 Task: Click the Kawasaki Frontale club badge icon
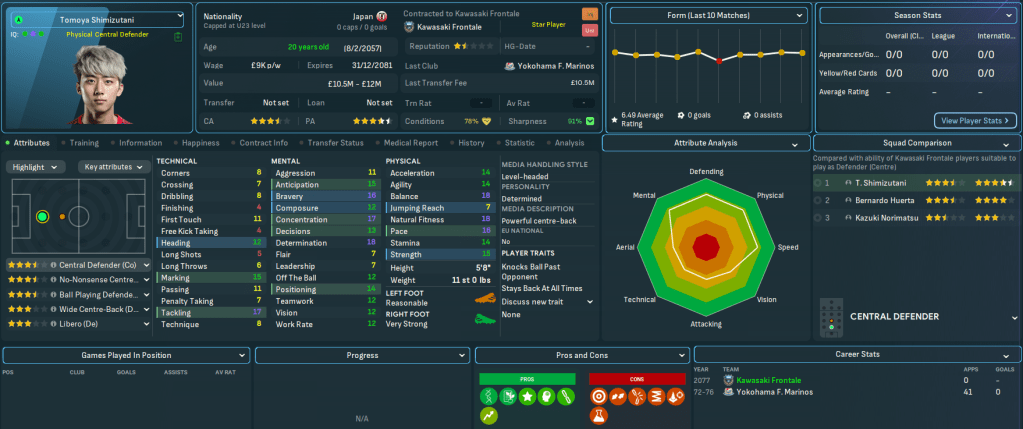pos(409,28)
